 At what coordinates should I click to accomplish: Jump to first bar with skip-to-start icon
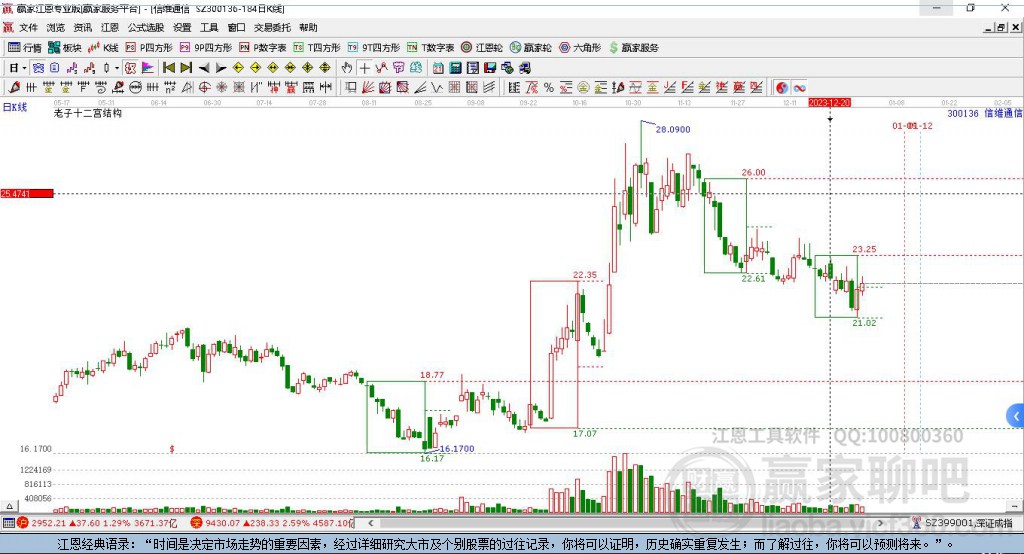168,68
